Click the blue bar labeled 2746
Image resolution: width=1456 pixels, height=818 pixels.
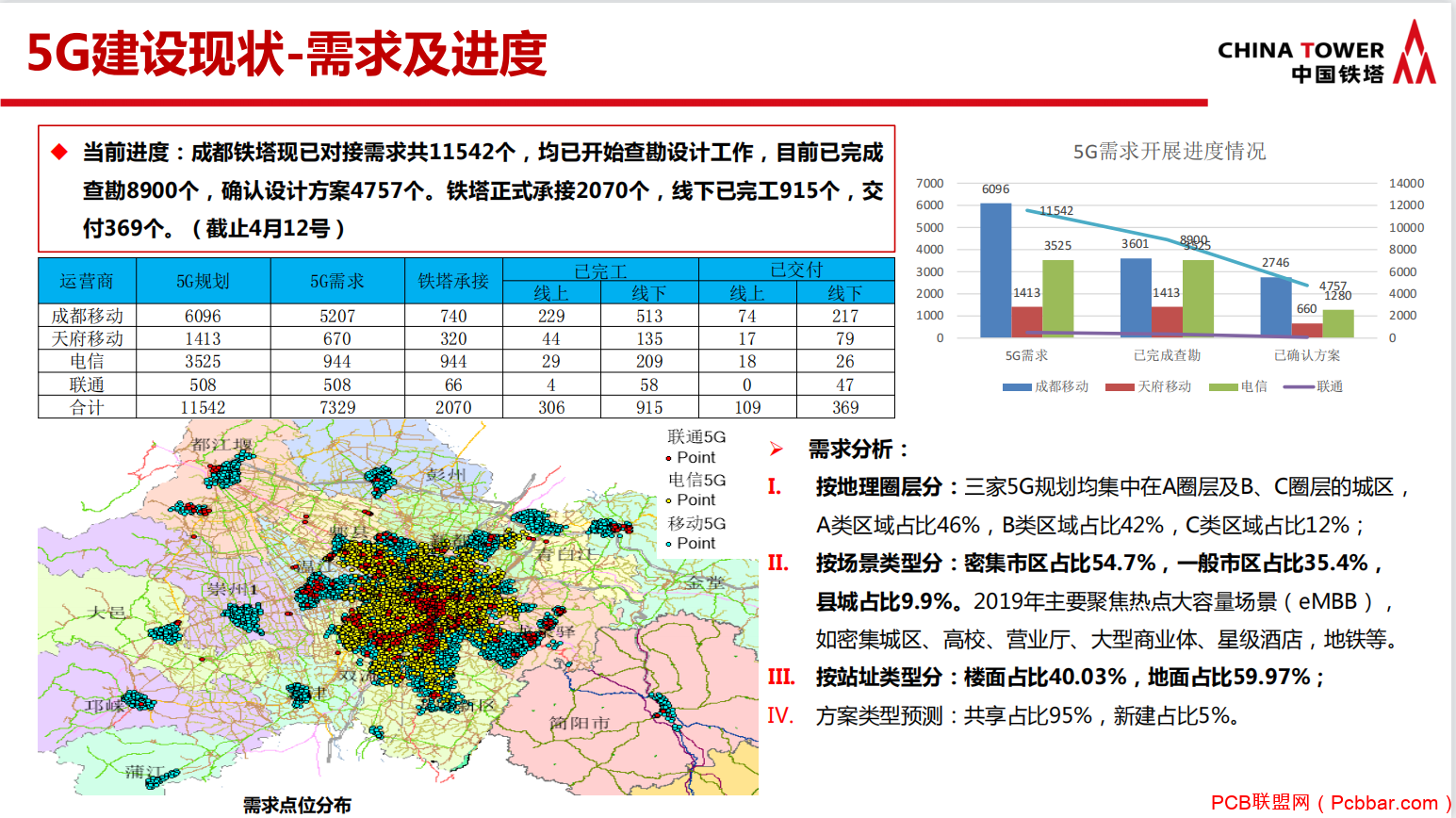click(x=1275, y=307)
